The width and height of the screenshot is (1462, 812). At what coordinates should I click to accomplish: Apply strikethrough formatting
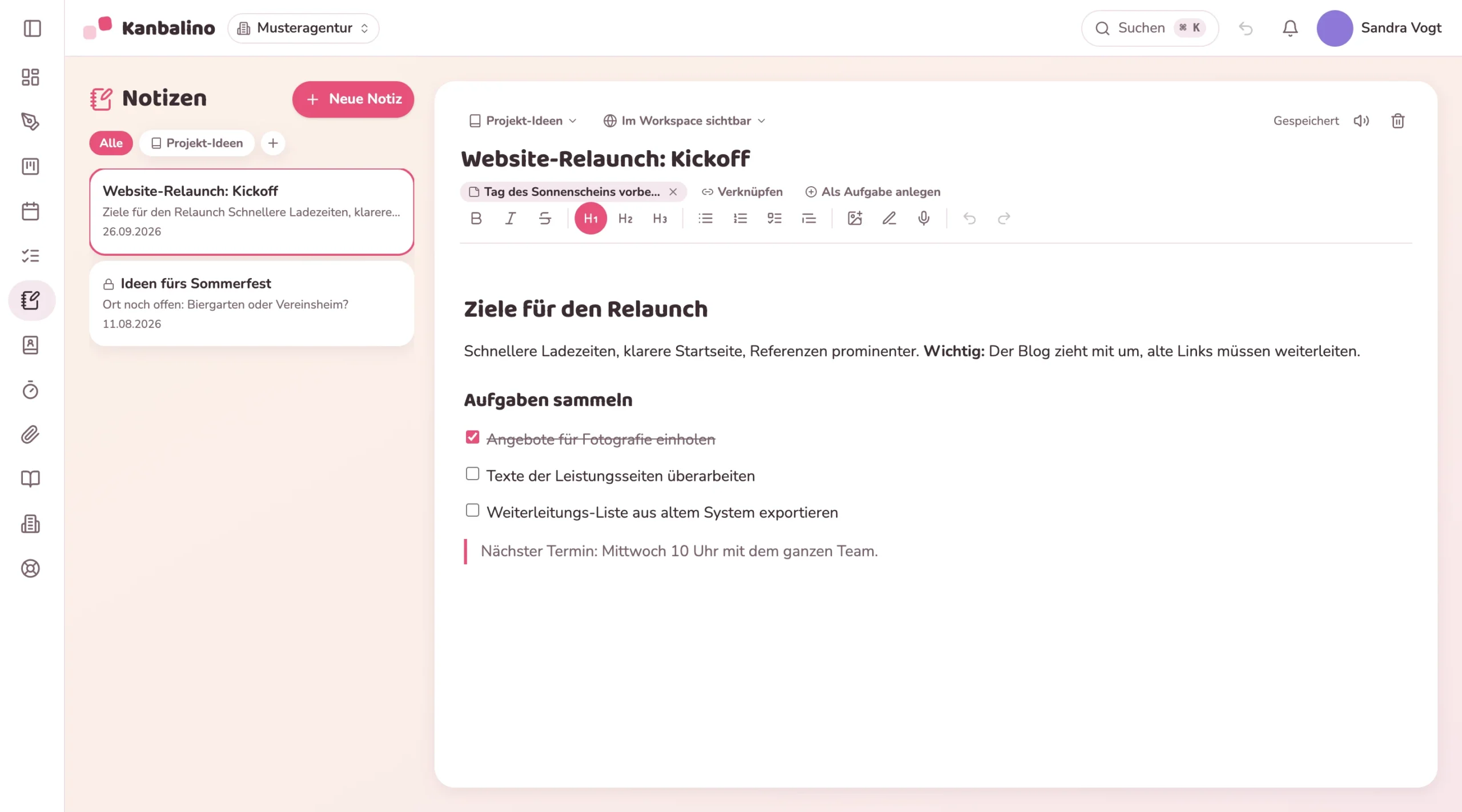coord(545,218)
